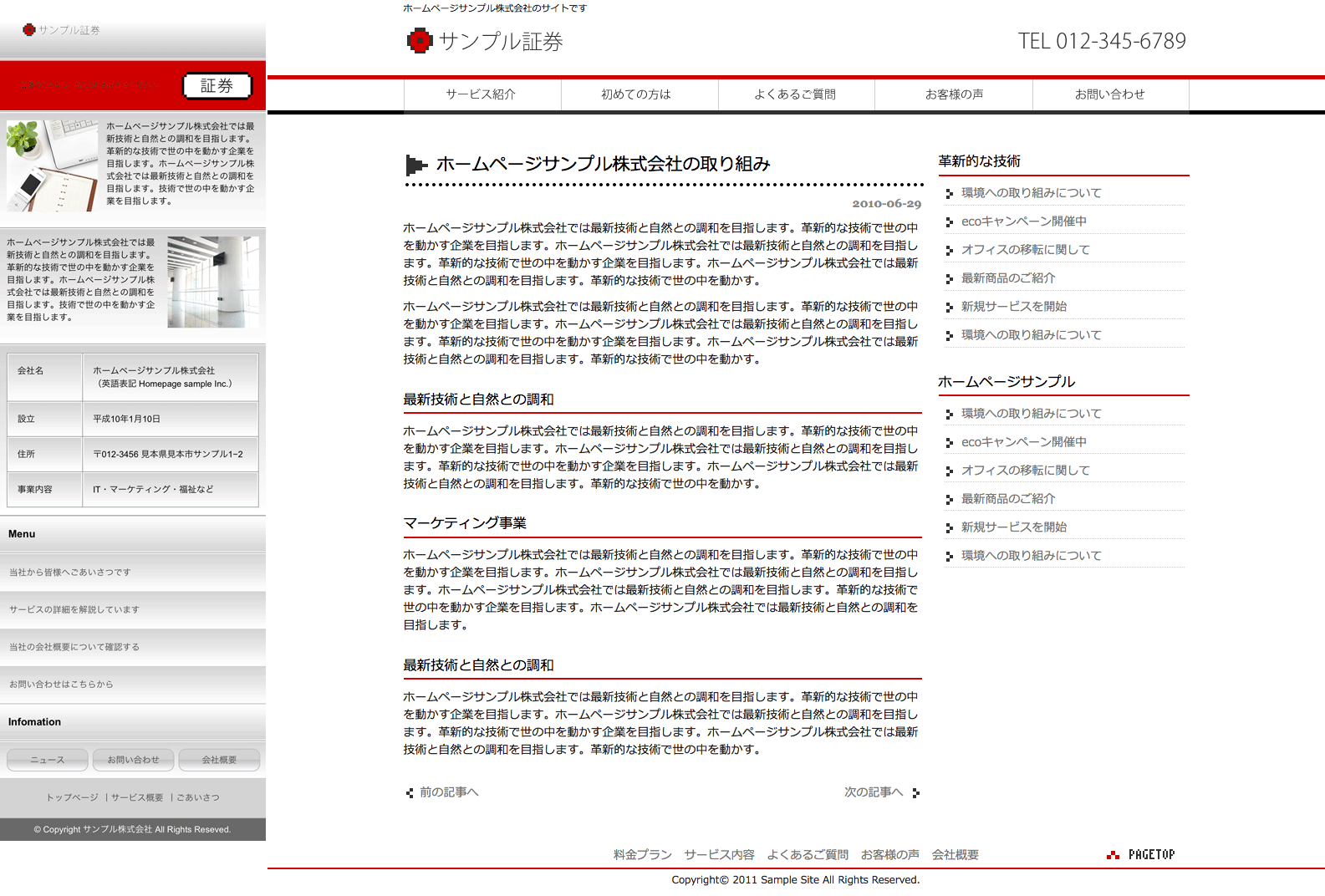Open the サービス紹介 navigation tab

[482, 94]
